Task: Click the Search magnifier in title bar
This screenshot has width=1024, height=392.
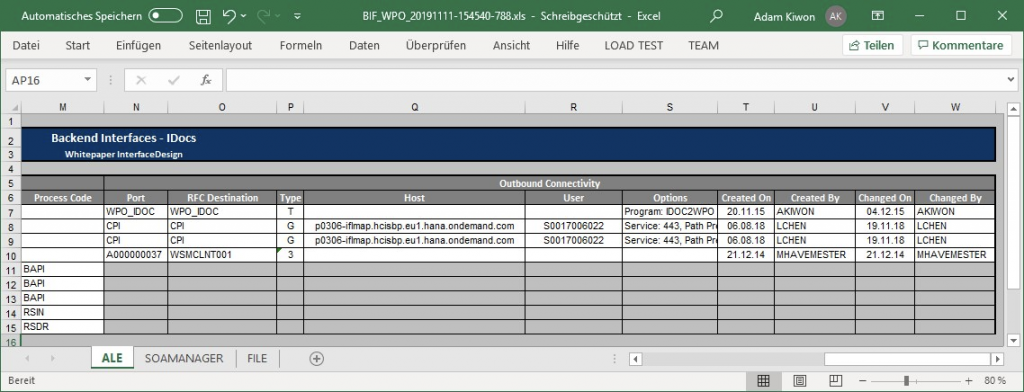Action: [x=716, y=16]
